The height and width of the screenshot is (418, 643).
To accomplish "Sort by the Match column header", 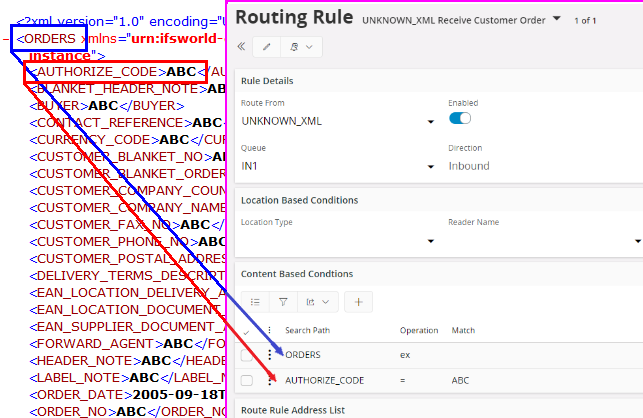I will click(463, 330).
